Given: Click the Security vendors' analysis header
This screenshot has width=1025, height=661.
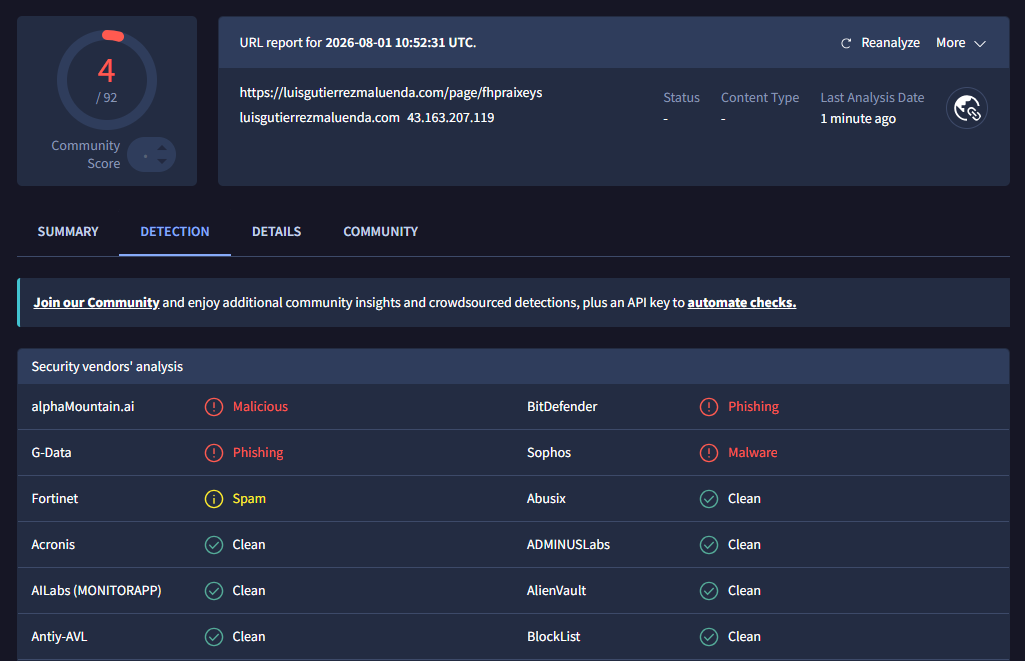Looking at the screenshot, I should pyautogui.click(x=107, y=367).
